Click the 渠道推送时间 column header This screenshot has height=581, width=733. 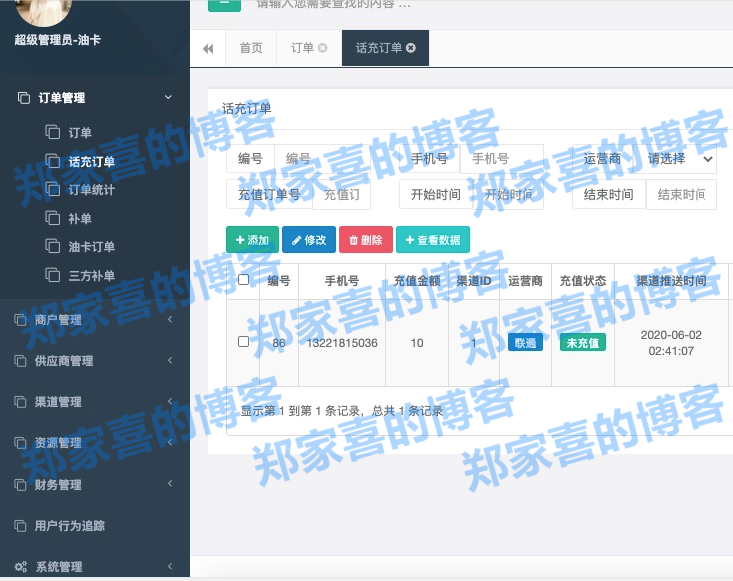tap(671, 281)
